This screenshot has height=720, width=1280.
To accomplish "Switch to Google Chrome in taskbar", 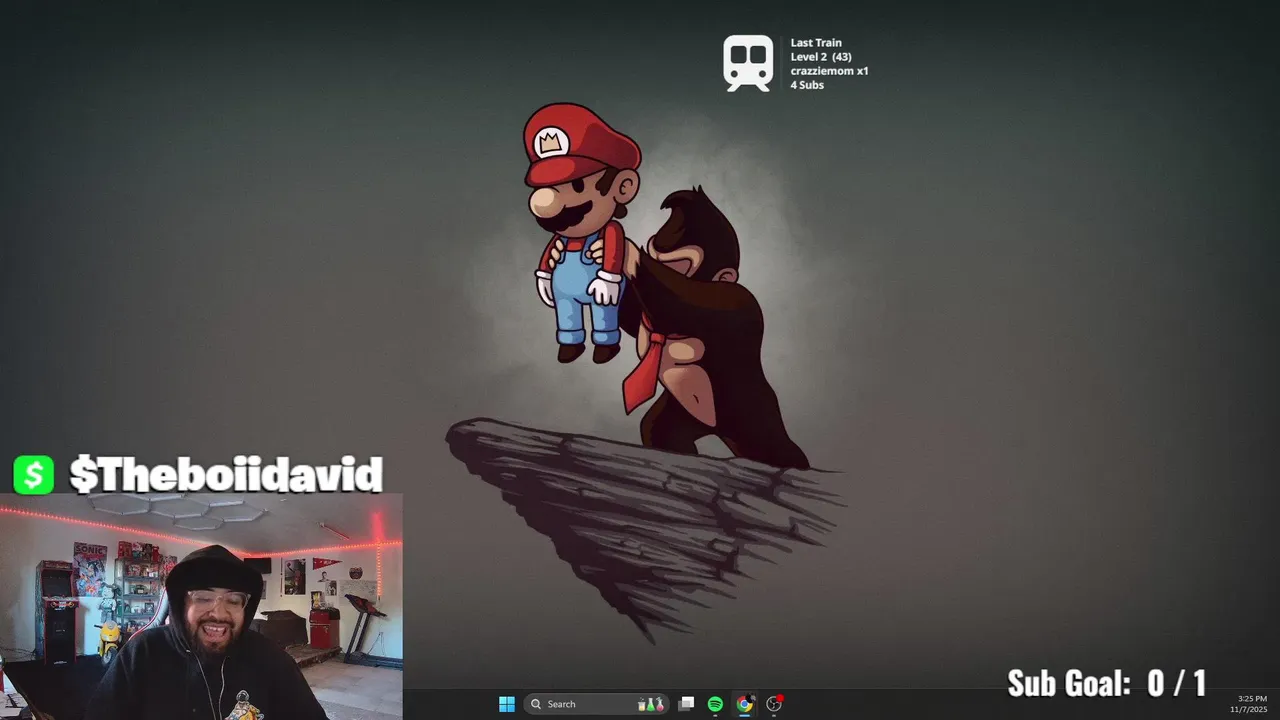I will click(x=744, y=704).
